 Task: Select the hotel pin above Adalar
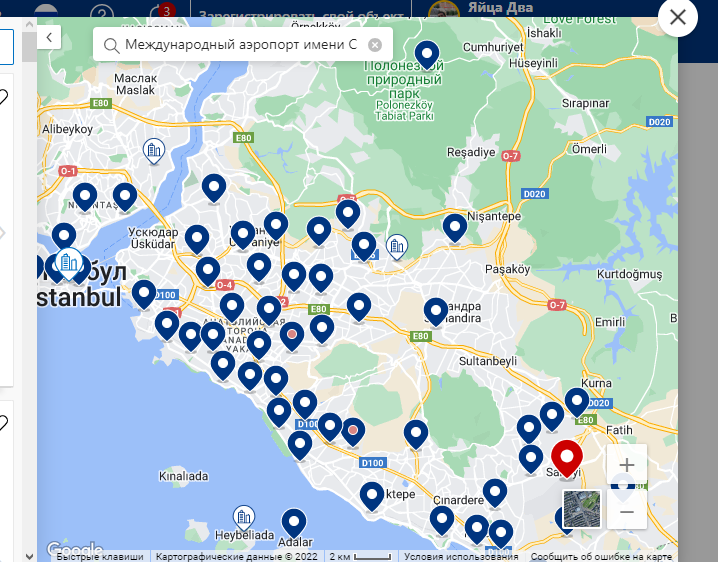point(294,523)
